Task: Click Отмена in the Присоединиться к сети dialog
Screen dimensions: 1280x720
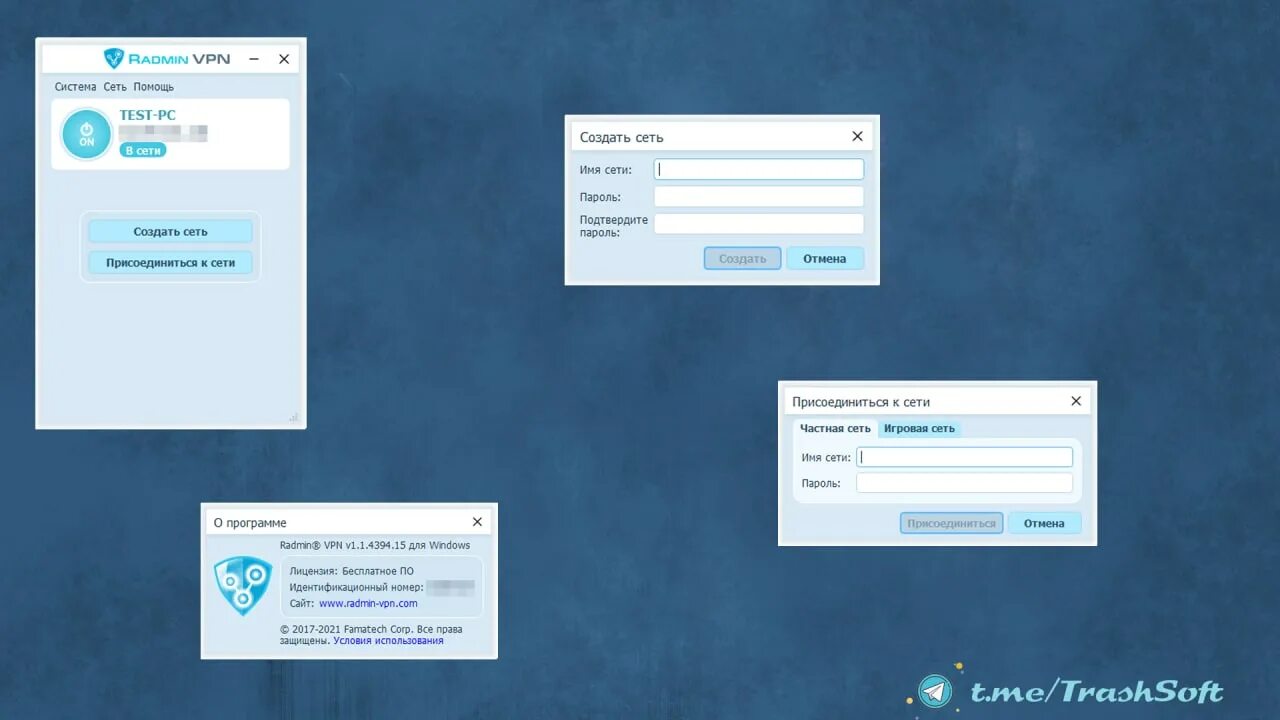Action: coord(1044,523)
